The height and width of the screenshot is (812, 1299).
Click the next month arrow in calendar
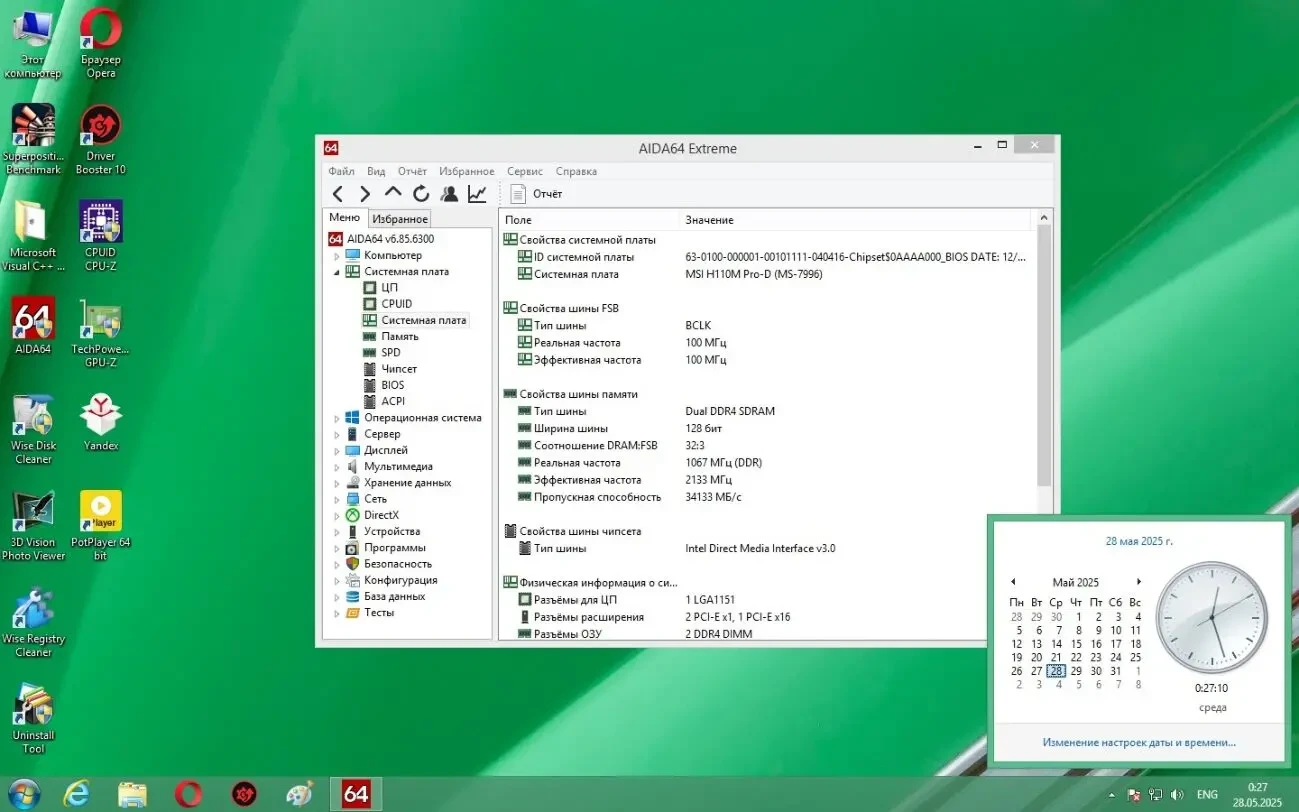pyautogui.click(x=1139, y=581)
